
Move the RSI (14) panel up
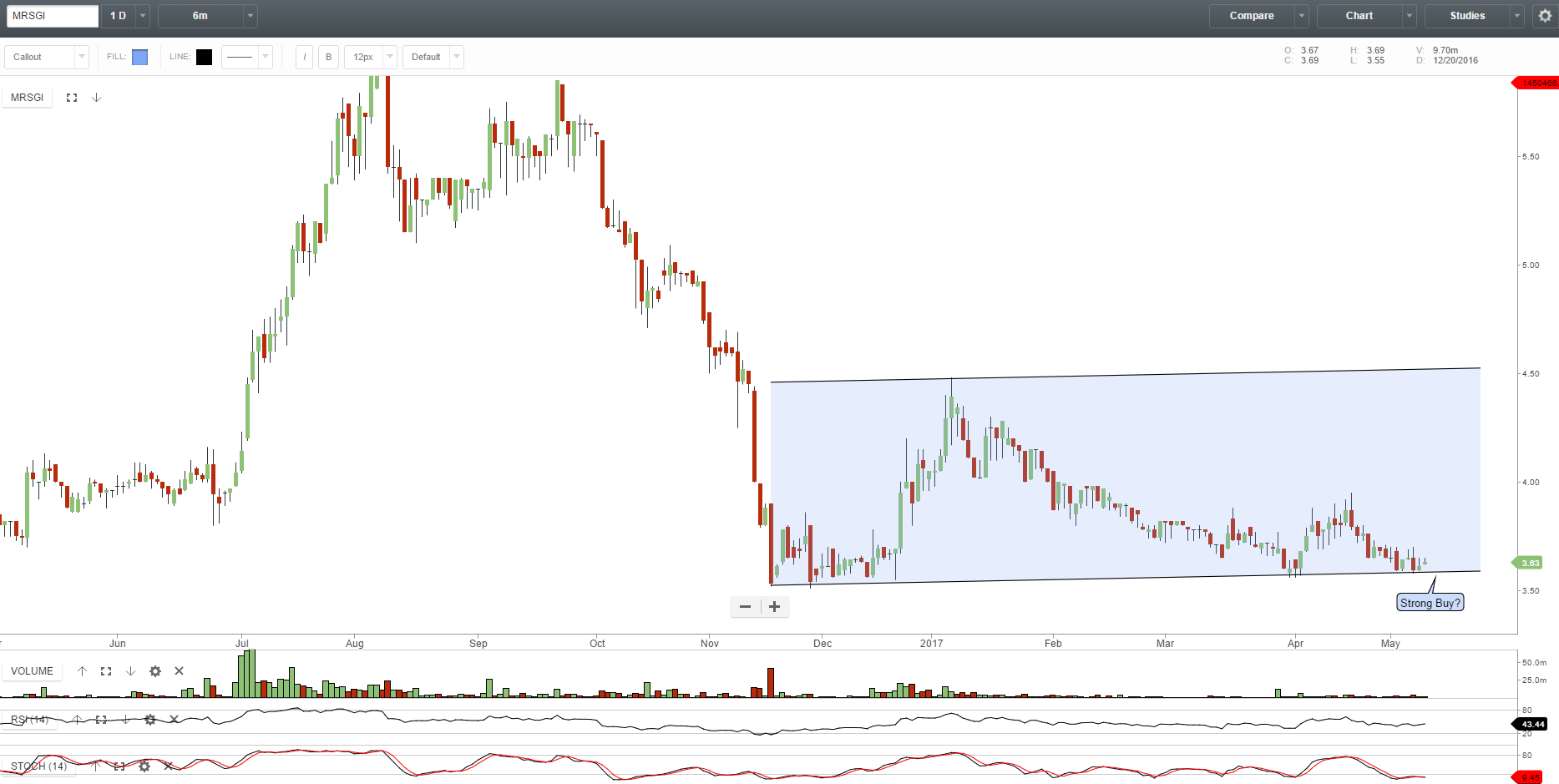77,720
